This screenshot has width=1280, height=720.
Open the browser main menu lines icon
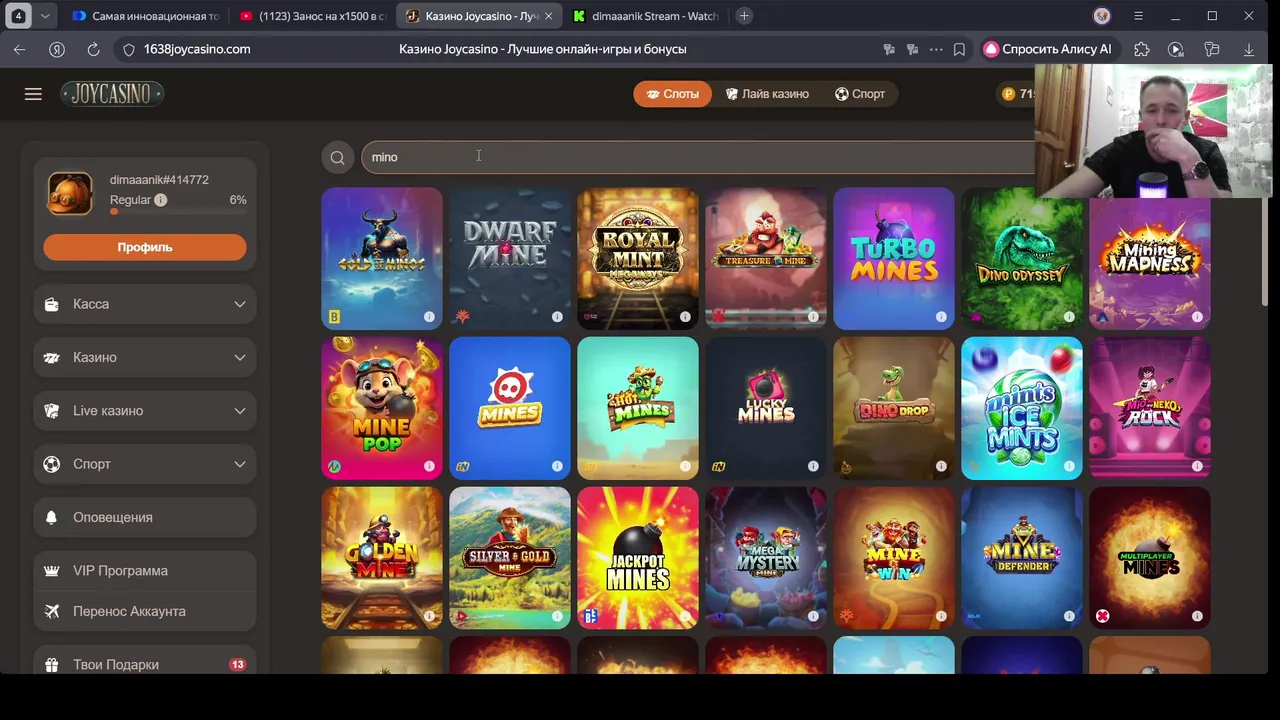tap(1138, 16)
